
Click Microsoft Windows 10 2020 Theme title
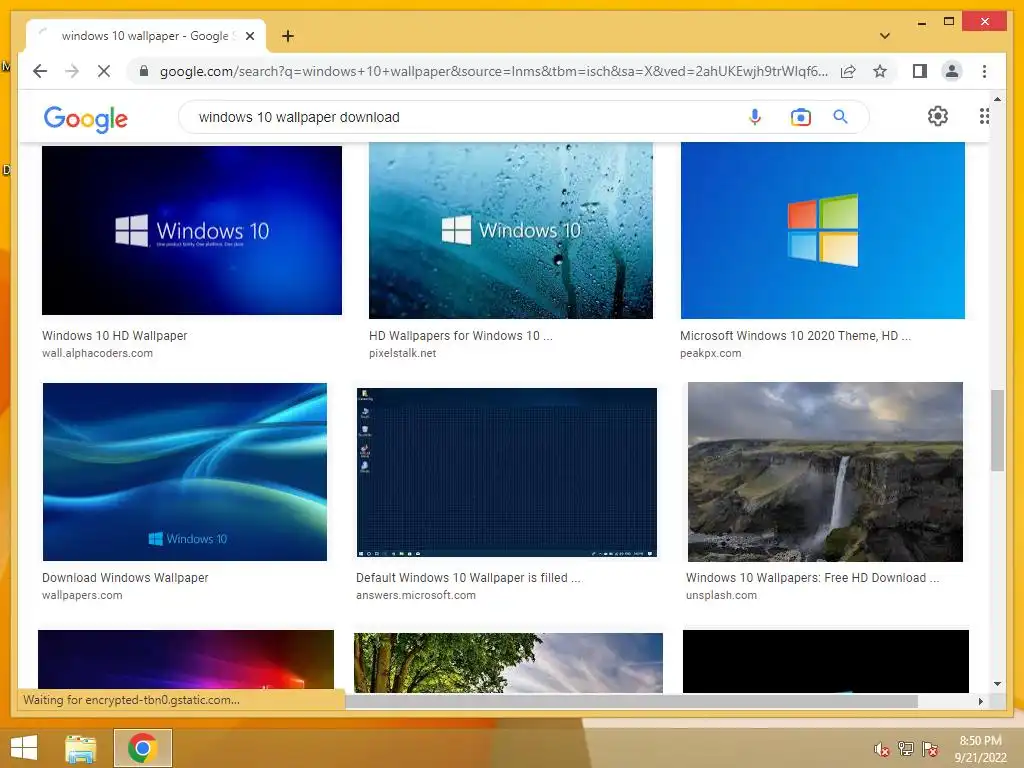click(x=795, y=336)
